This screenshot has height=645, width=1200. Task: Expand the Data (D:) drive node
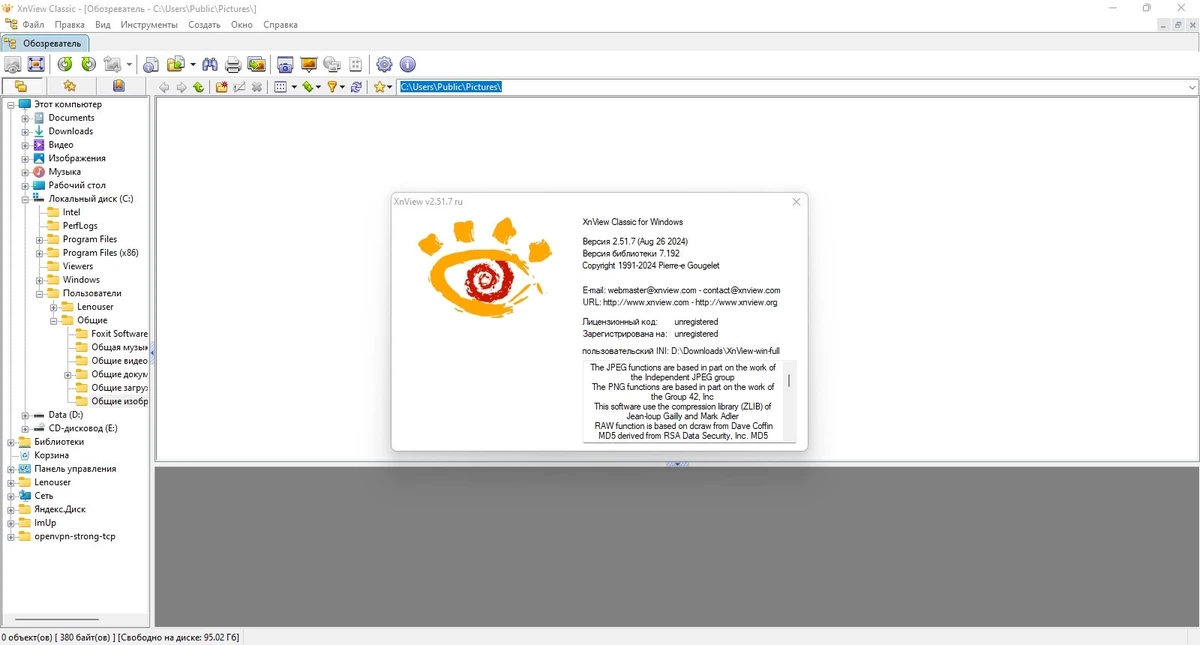pyautogui.click(x=26, y=415)
